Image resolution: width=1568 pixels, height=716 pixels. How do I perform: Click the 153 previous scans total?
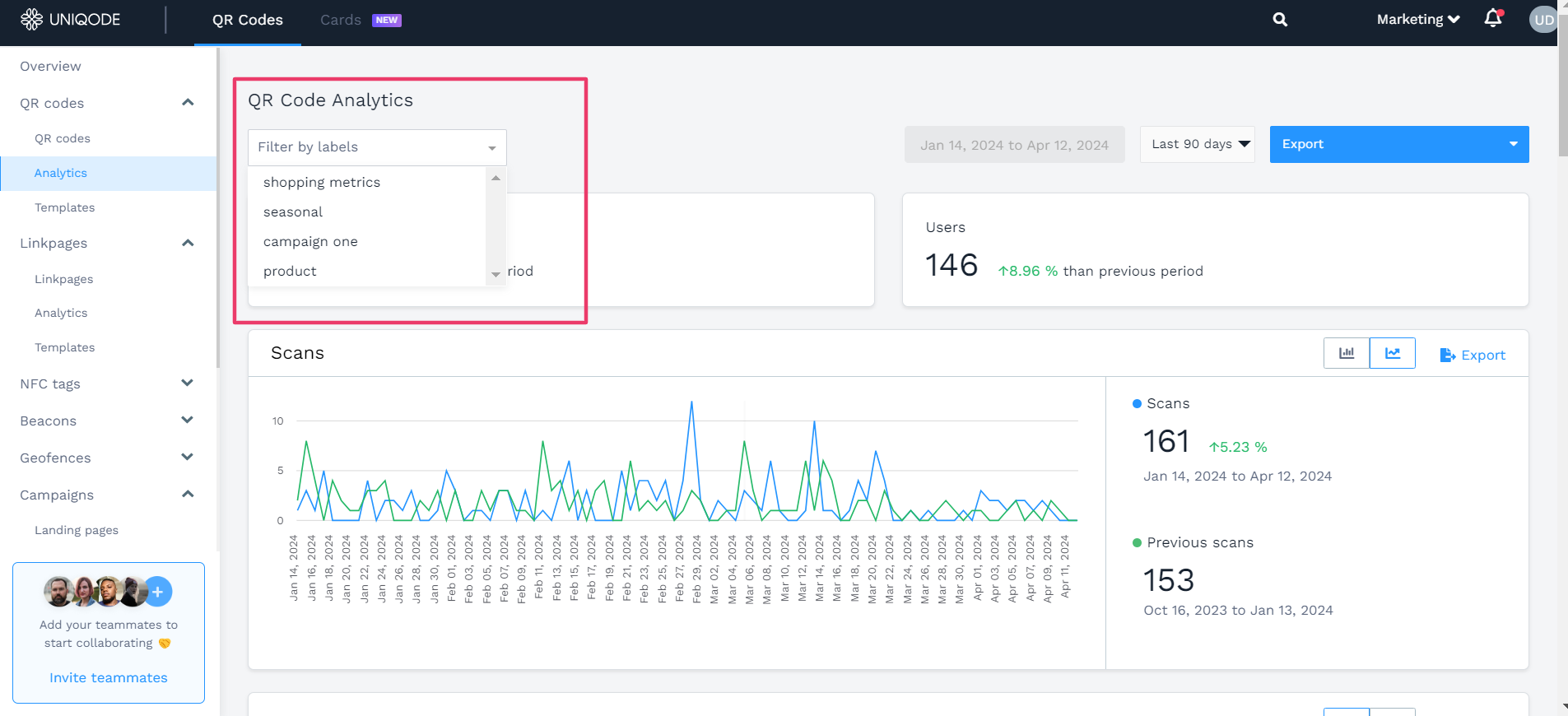click(x=1169, y=581)
